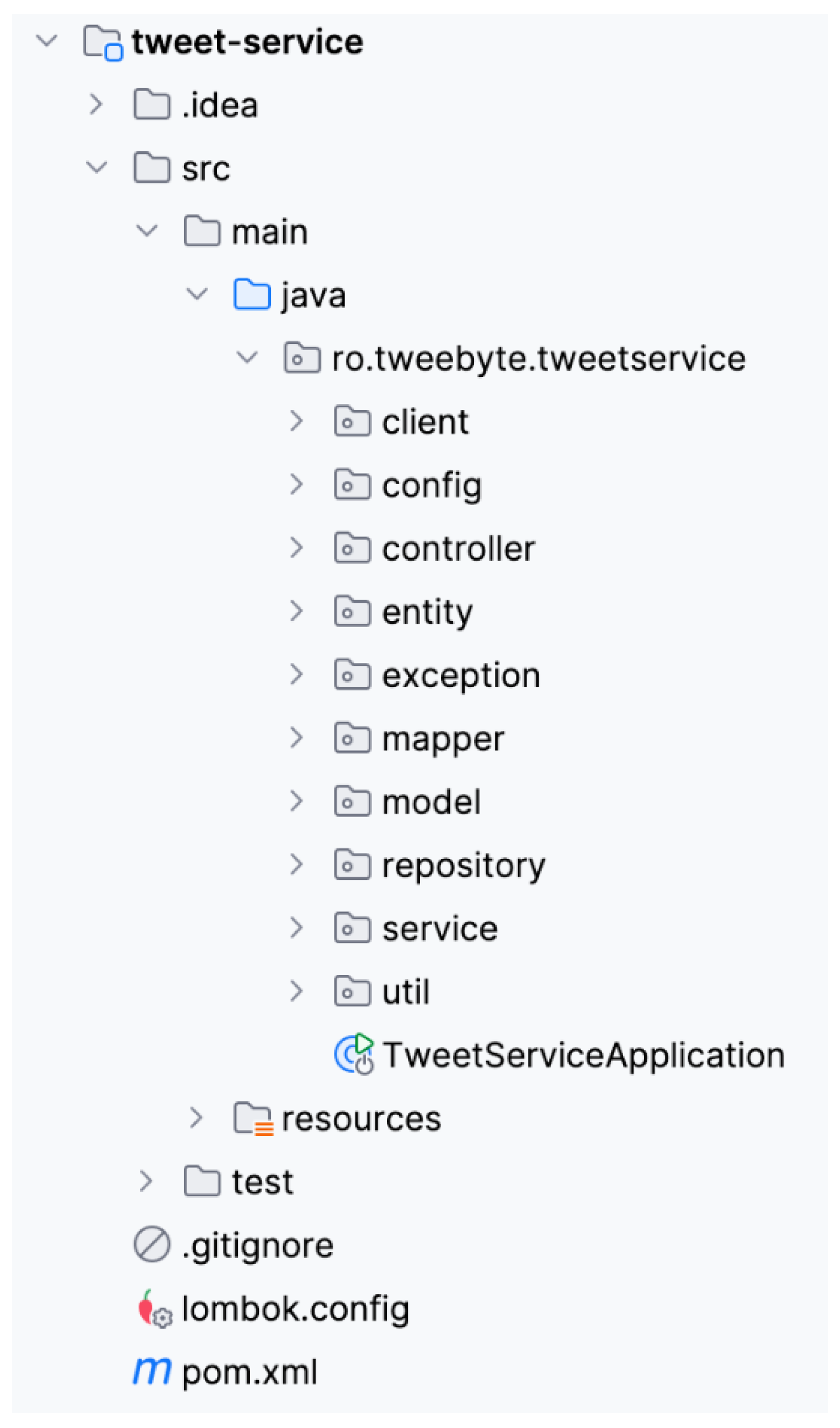The width and height of the screenshot is (840, 1428).
Task: Click the Maven icon beside pom.xml
Action: click(x=152, y=1372)
